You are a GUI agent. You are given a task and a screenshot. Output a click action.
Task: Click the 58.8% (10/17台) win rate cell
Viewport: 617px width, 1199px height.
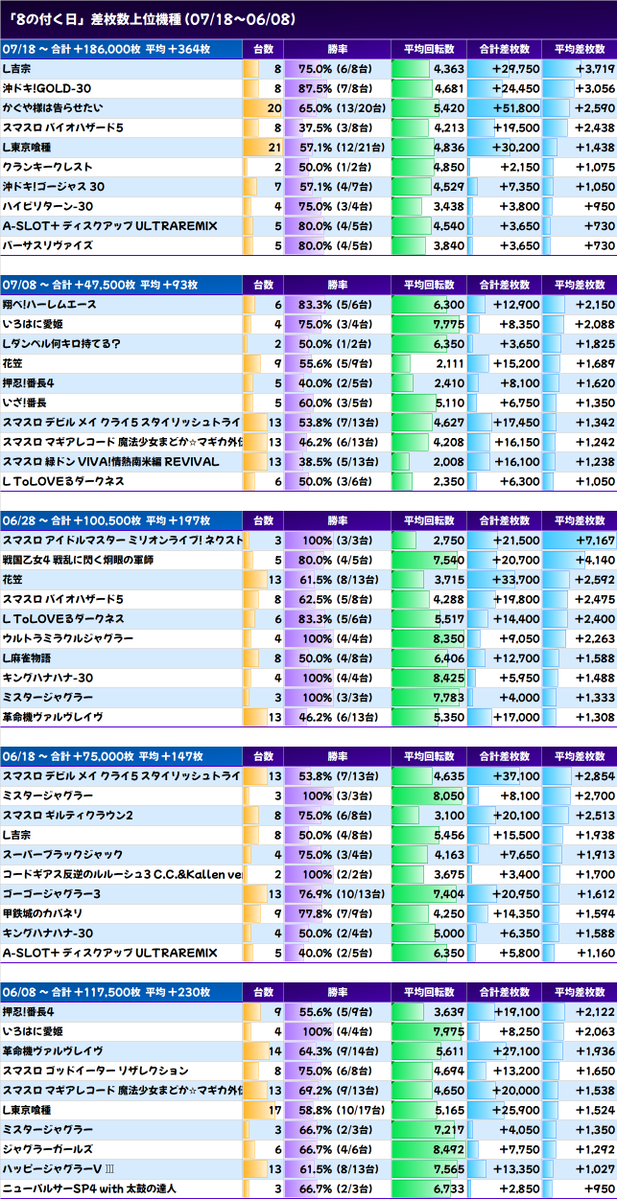click(337, 1110)
